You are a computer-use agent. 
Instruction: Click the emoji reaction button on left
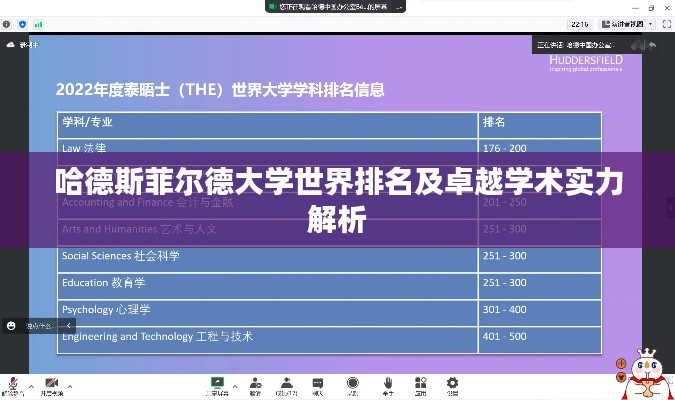(x=11, y=325)
